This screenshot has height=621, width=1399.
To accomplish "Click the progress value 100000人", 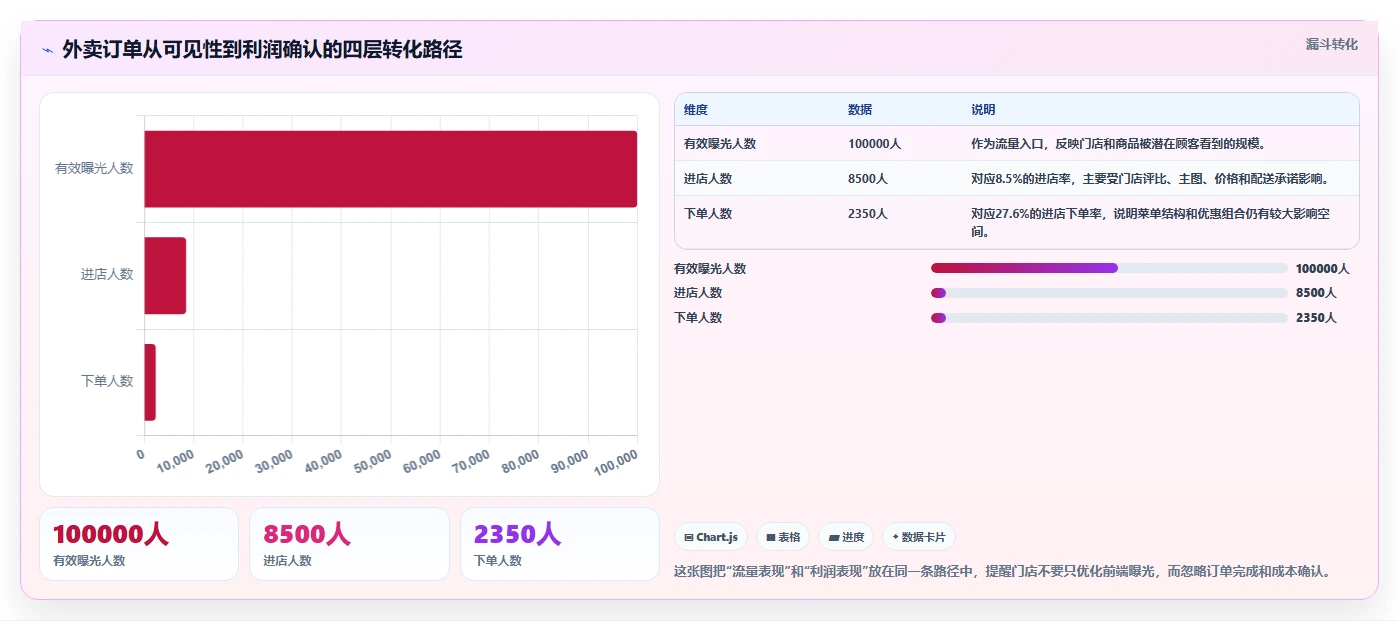I will coord(1322,269).
